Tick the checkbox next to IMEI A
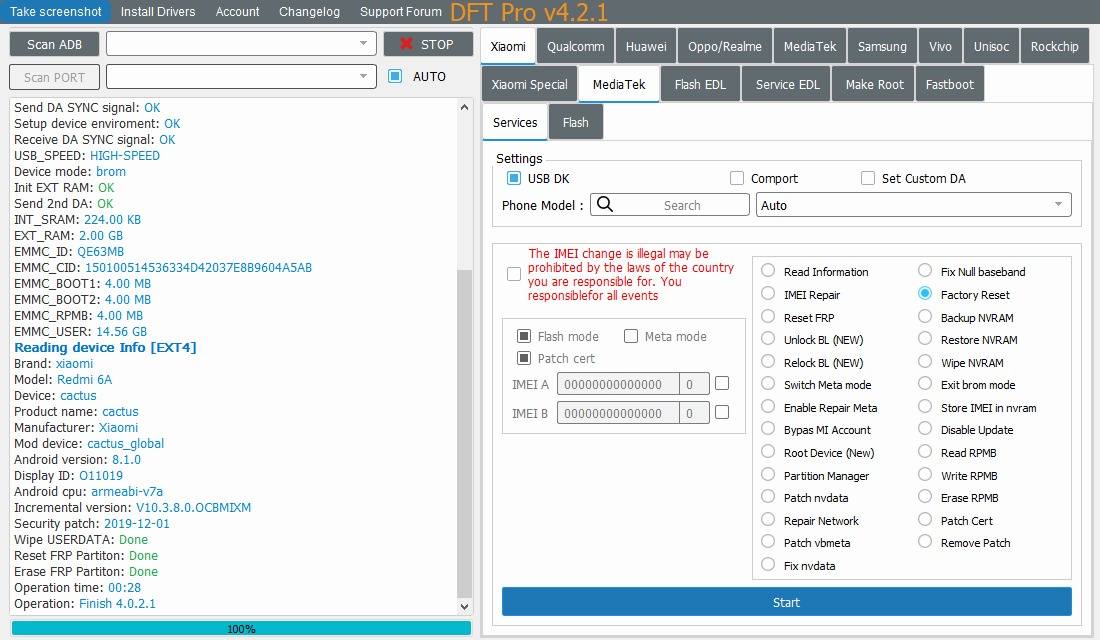This screenshot has height=640, width=1100. coord(722,383)
